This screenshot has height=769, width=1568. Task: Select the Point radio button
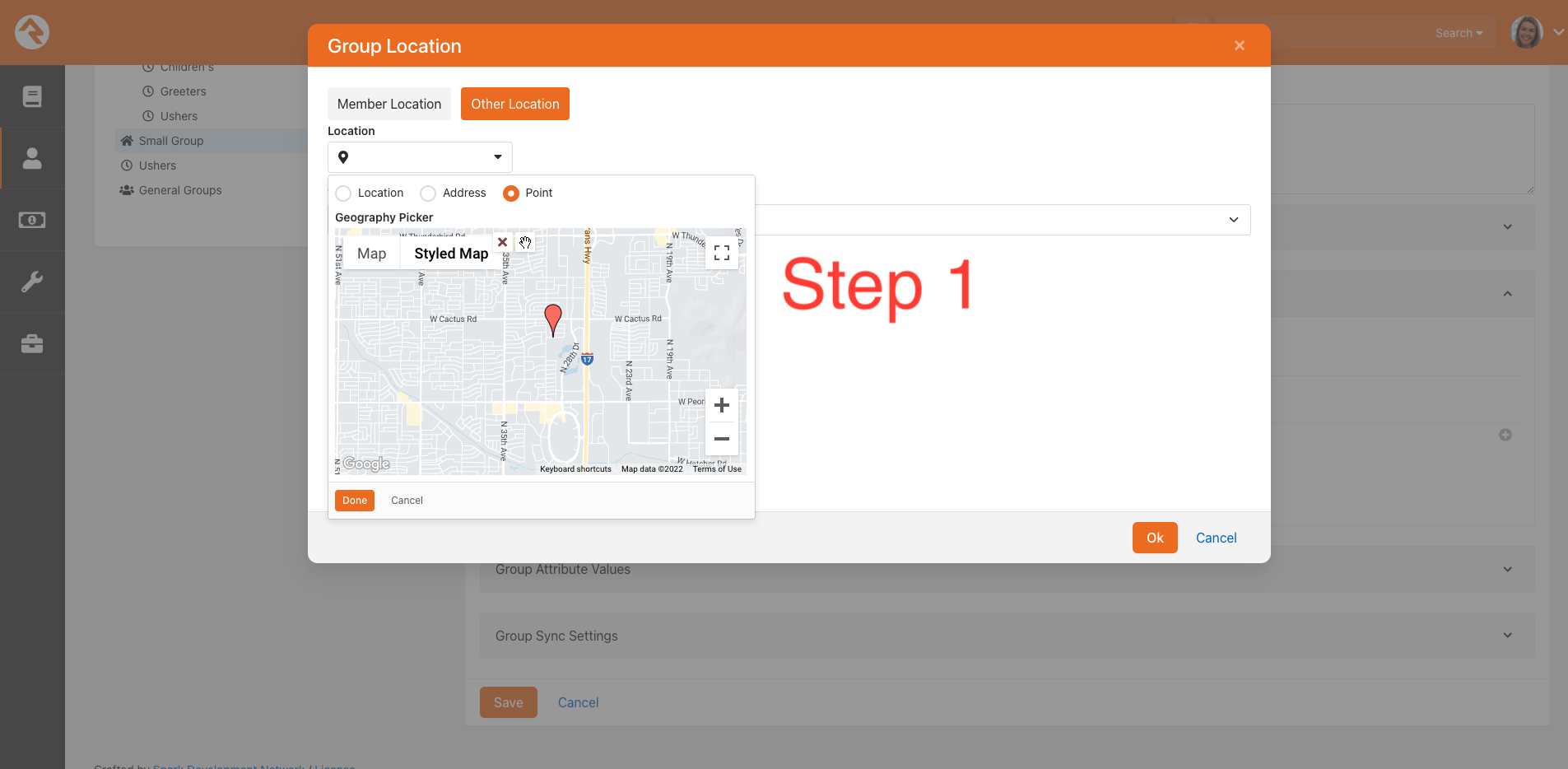tap(511, 193)
